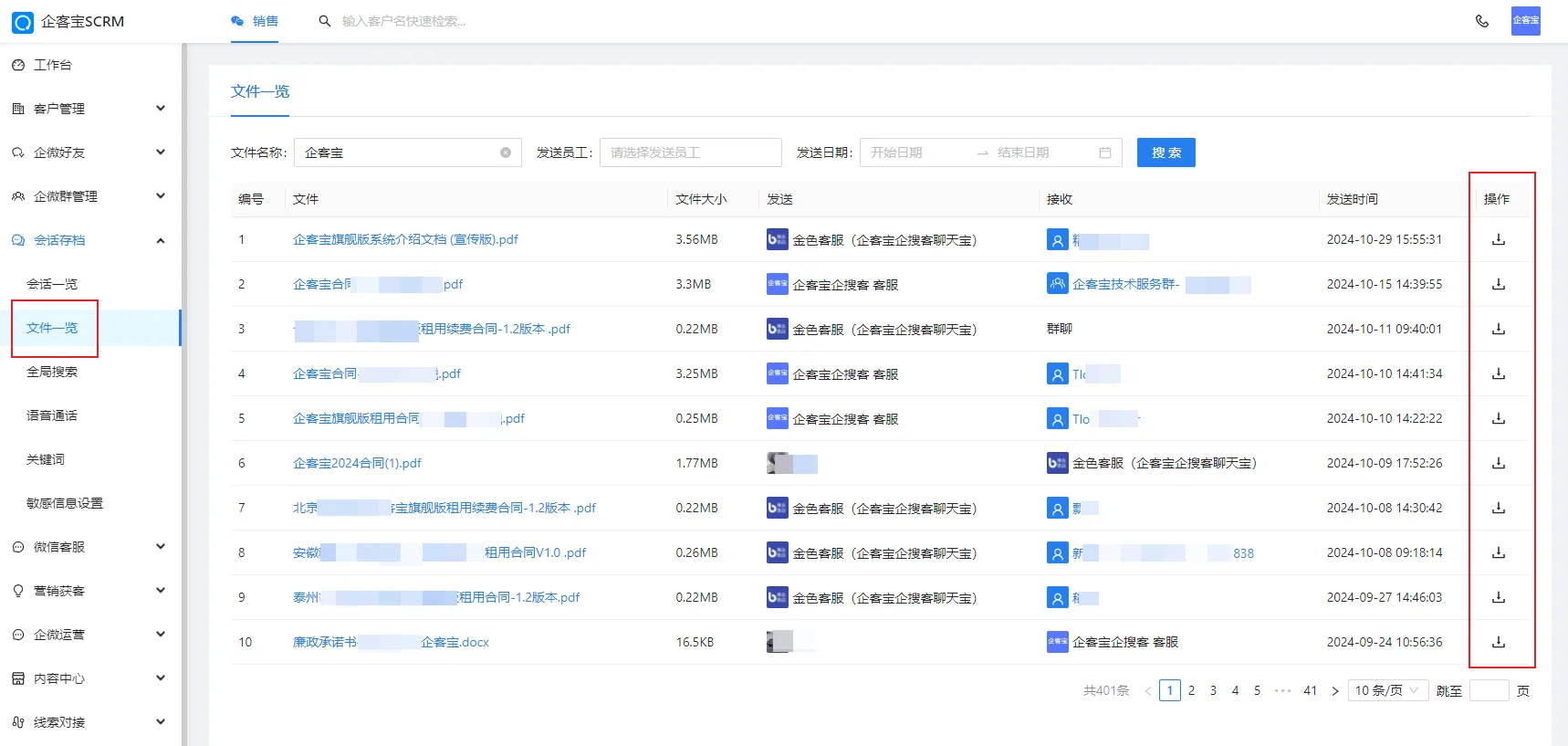The image size is (1568, 746).
Task: Download the 廉政承诺书 docx file via row icon
Action: [x=1498, y=642]
